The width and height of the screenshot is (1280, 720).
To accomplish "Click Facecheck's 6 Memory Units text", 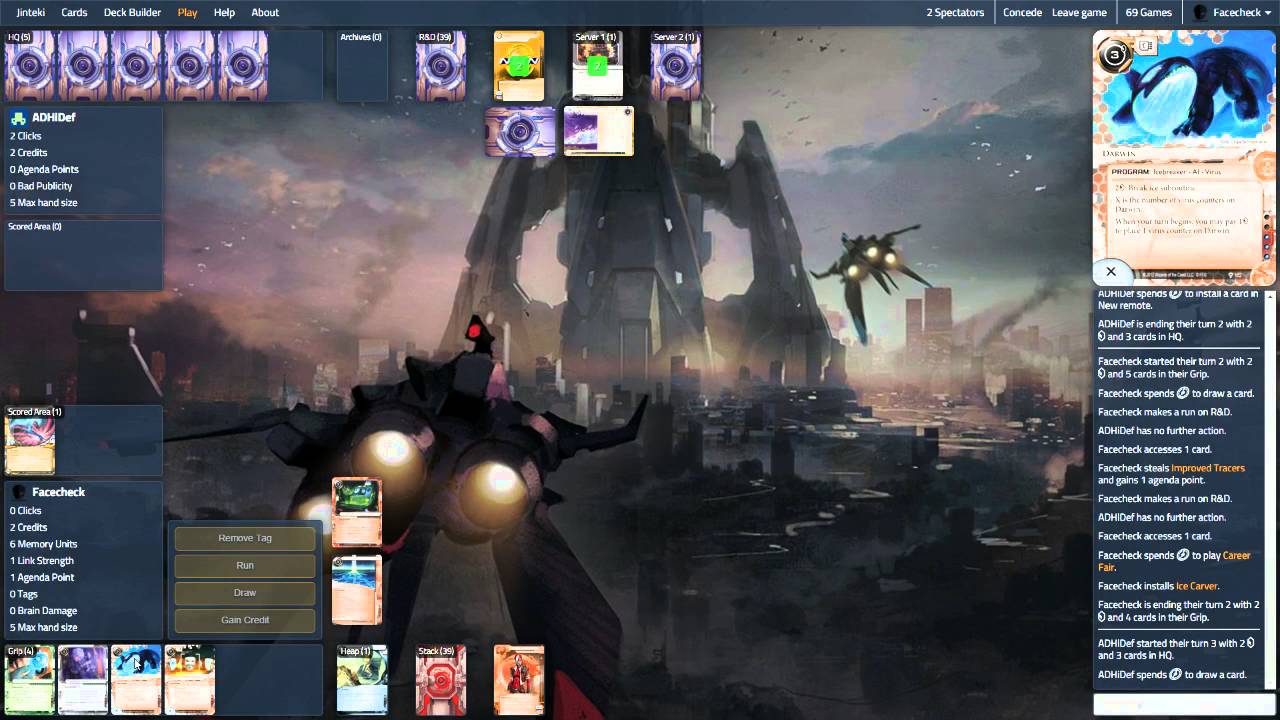I will tap(43, 544).
